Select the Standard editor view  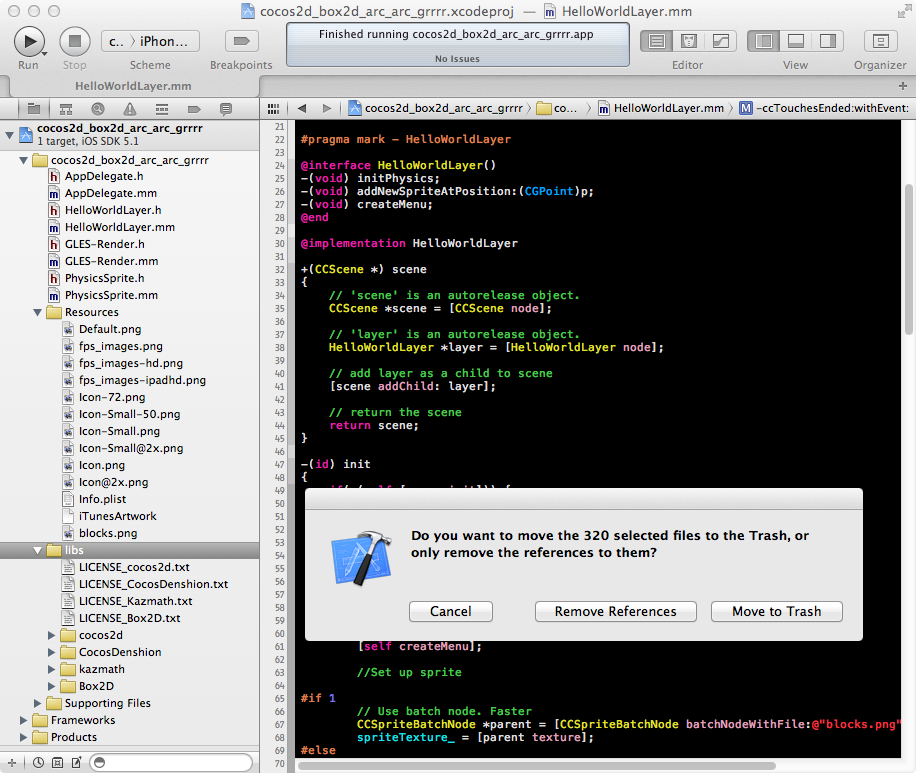pos(657,41)
